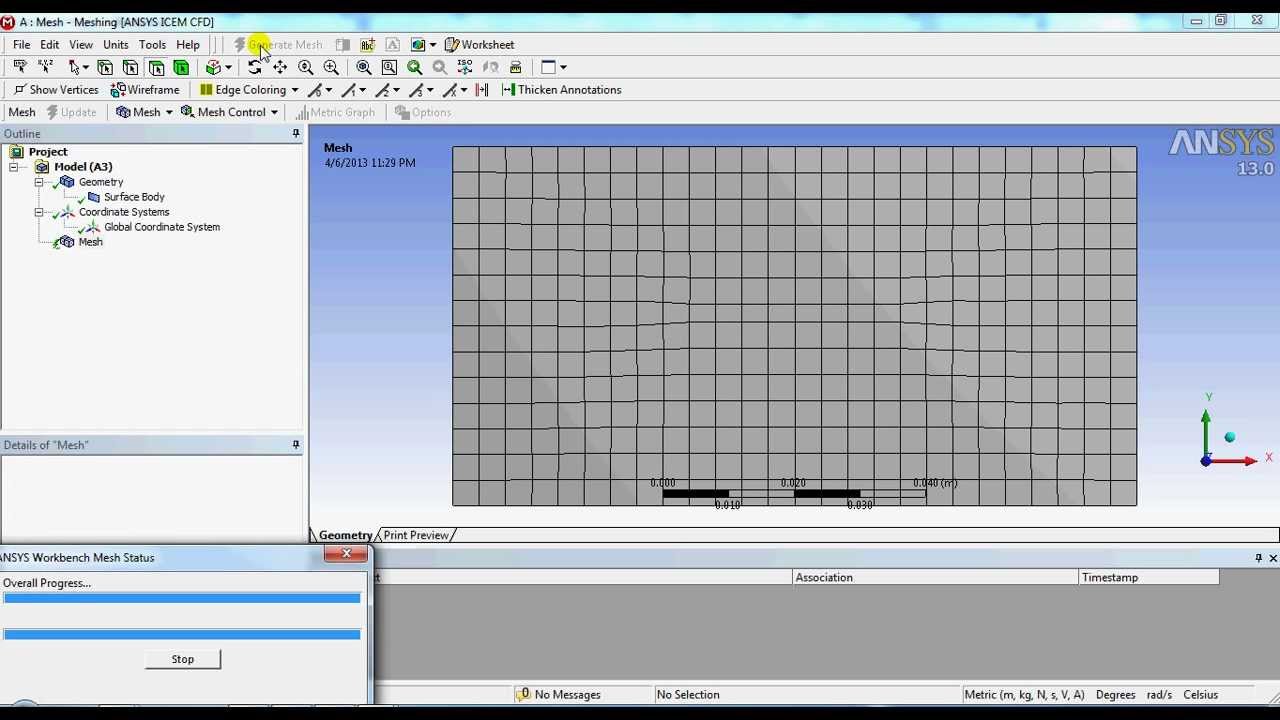Screen dimensions: 1280x720
Task: Switch to the Print Preview tab
Action: [416, 535]
